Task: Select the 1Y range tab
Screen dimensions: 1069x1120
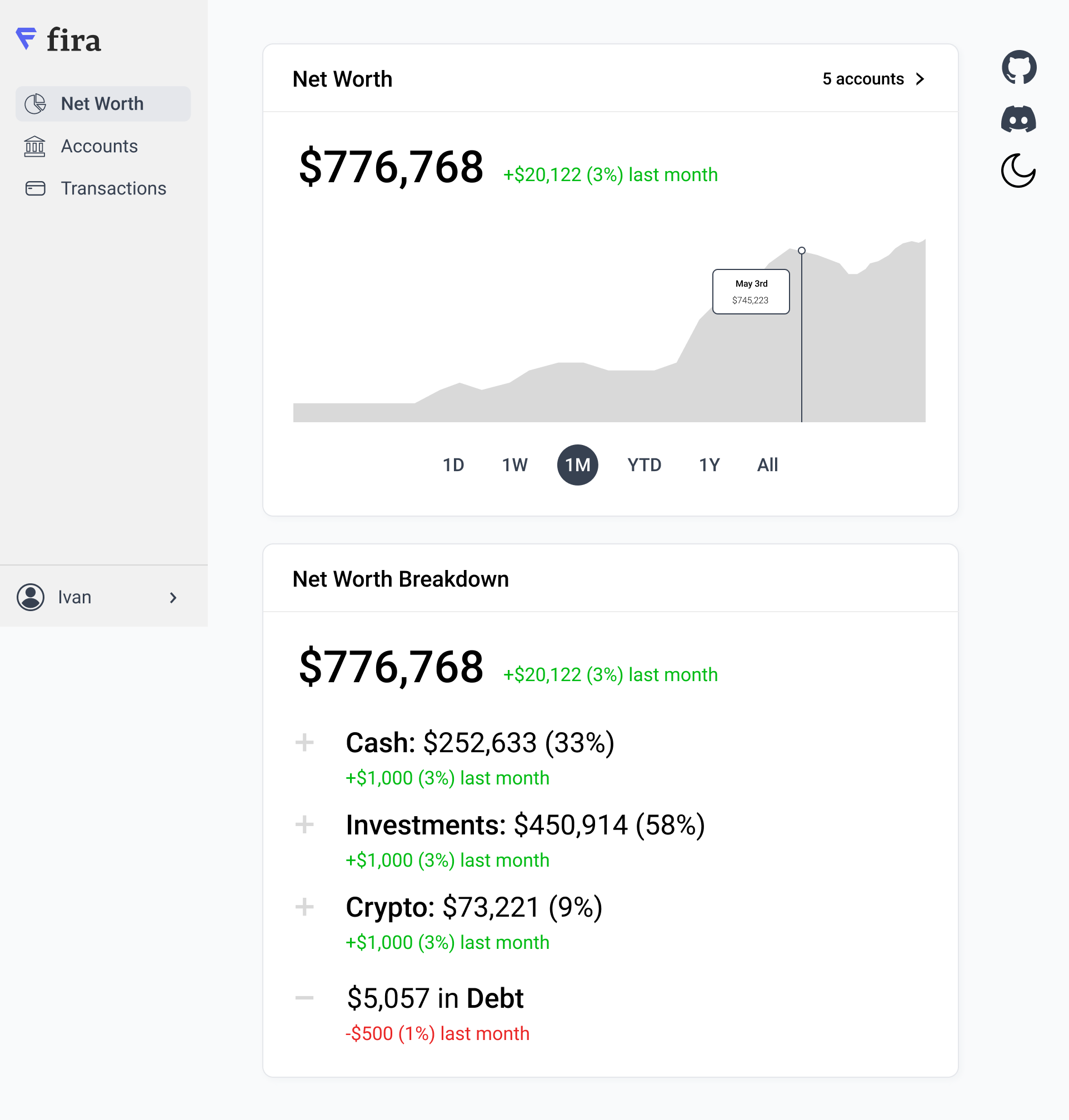Action: (708, 465)
